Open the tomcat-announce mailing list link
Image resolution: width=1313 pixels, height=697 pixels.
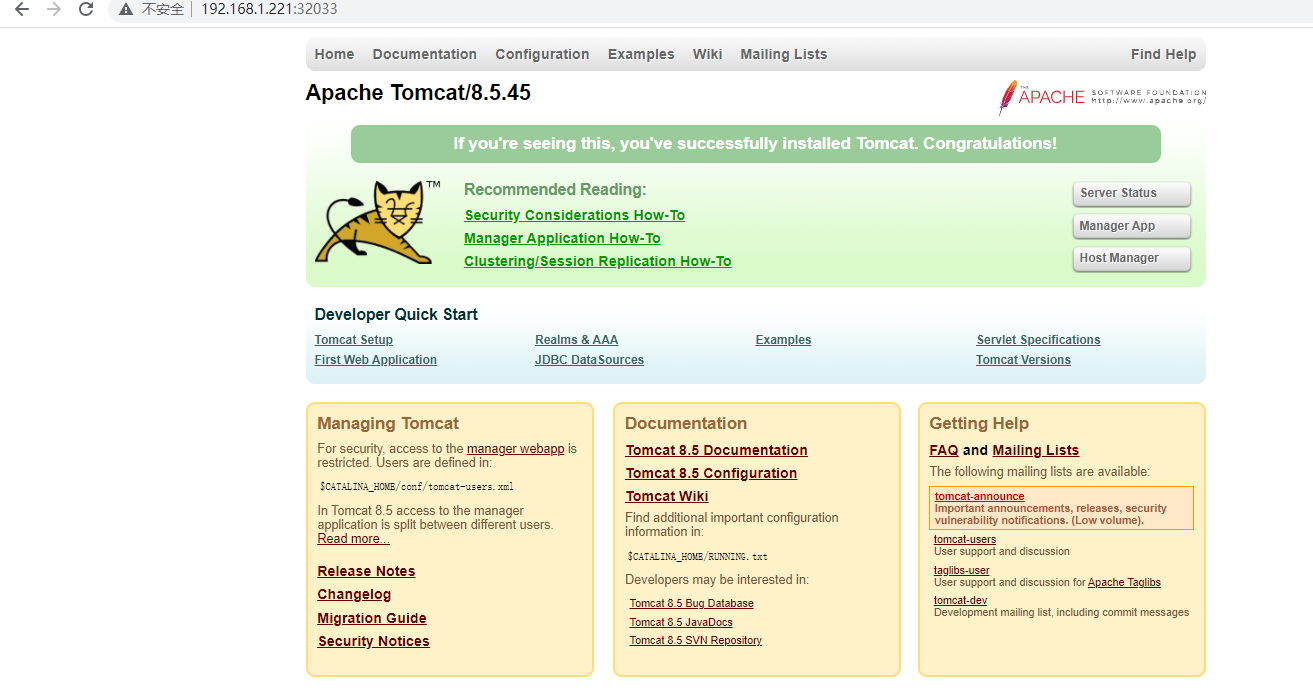click(980, 496)
